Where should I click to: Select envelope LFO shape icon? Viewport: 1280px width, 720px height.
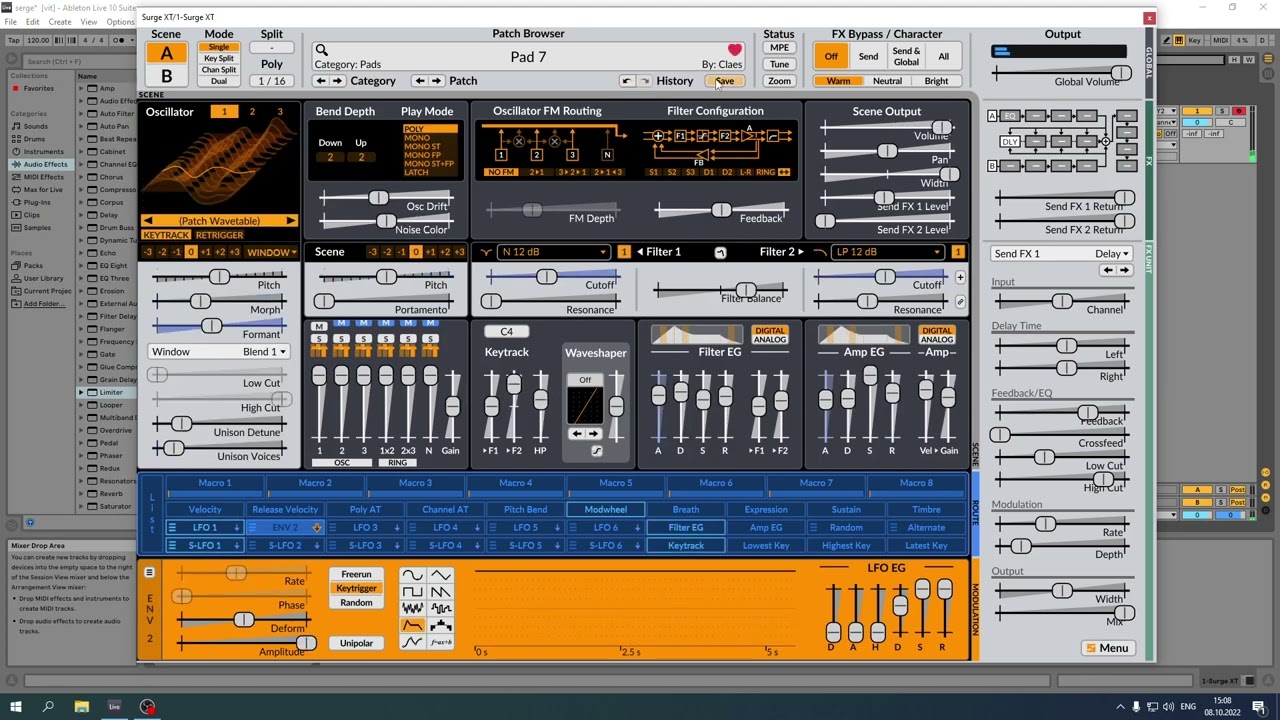point(412,626)
